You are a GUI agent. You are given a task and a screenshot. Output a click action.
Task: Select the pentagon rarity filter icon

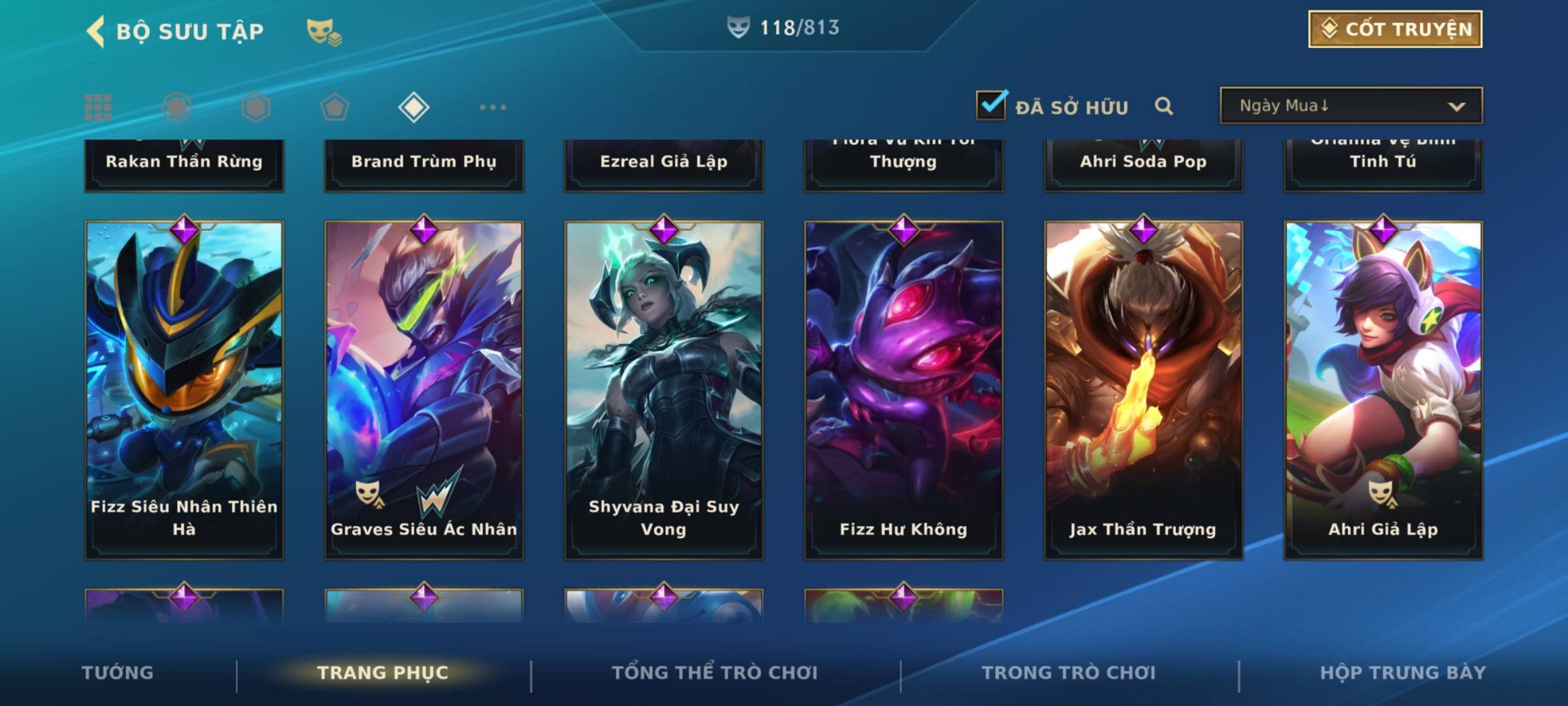(335, 107)
